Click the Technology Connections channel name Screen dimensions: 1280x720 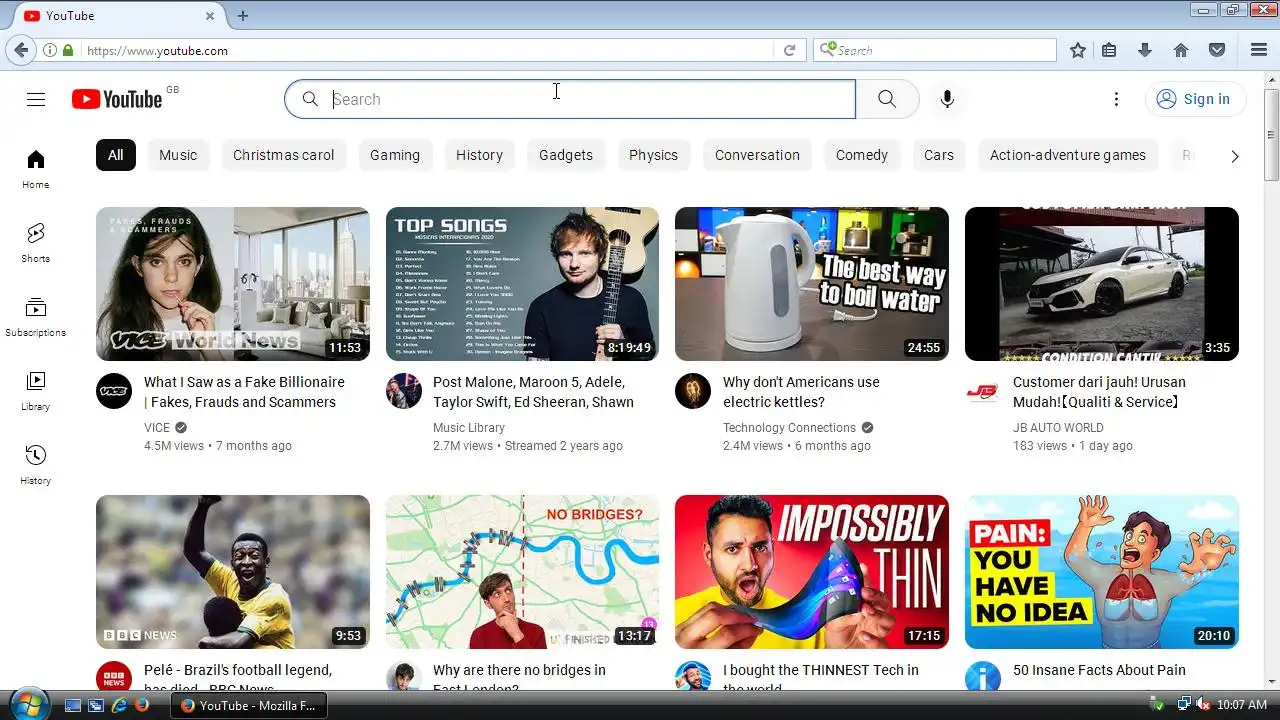[x=789, y=427]
